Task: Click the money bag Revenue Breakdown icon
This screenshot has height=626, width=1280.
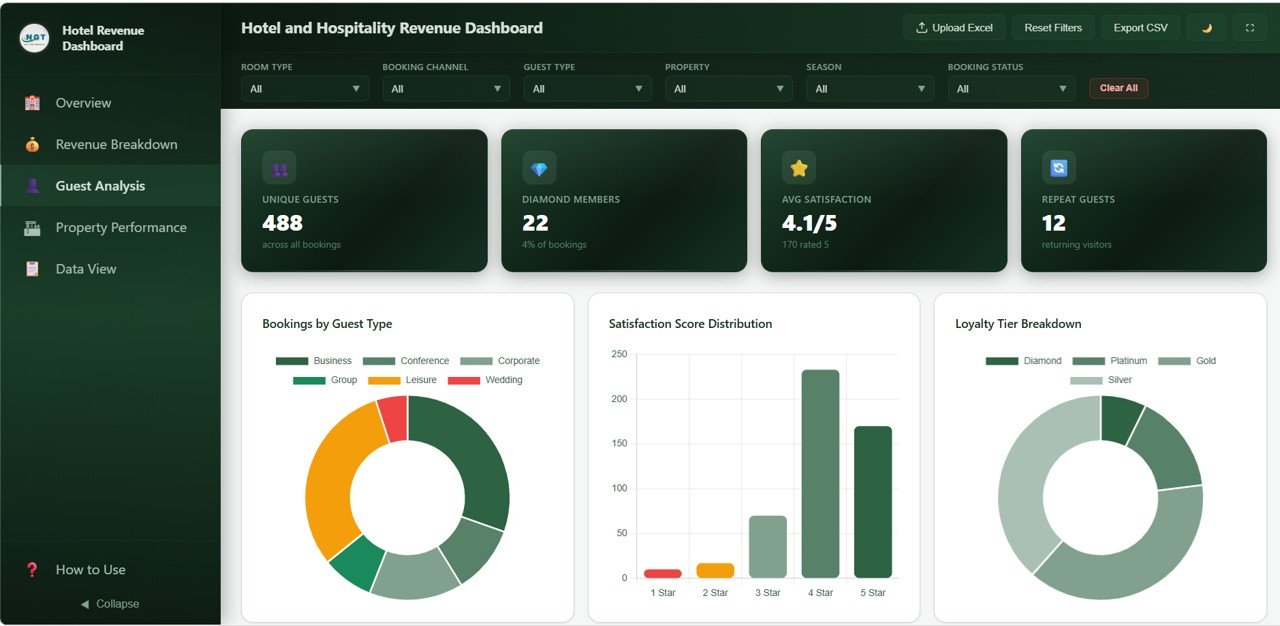Action: pos(30,144)
